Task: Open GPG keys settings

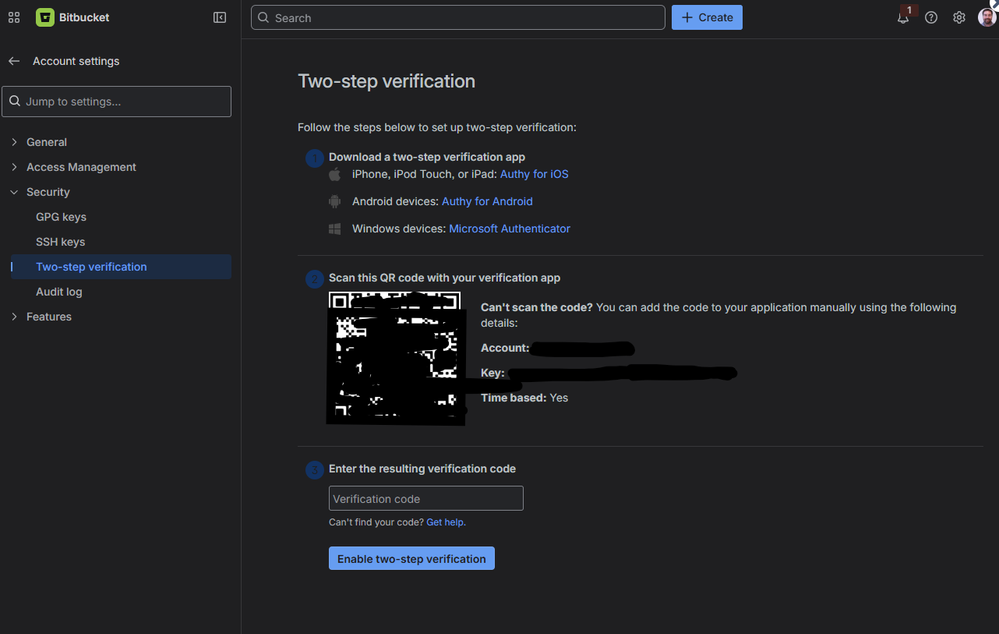Action: click(61, 217)
